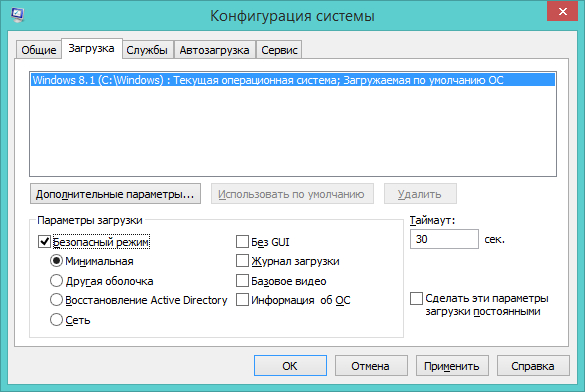Image resolution: width=585 pixels, height=392 pixels.
Task: Close the Конфигурация системы window
Action: click(x=562, y=12)
